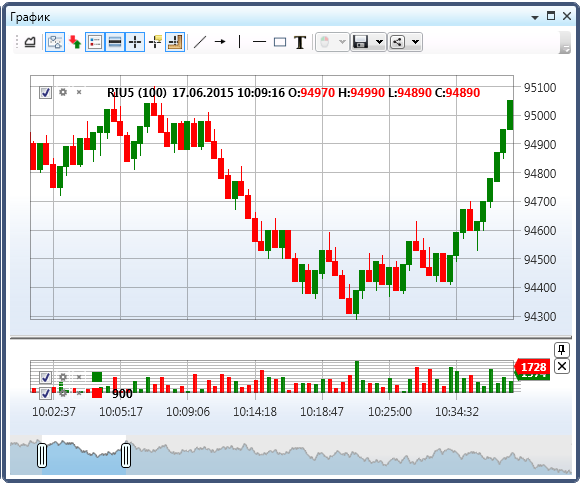Image resolution: width=583 pixels, height=487 pixels.
Task: Open the save options dropdown arrow
Action: pos(379,42)
